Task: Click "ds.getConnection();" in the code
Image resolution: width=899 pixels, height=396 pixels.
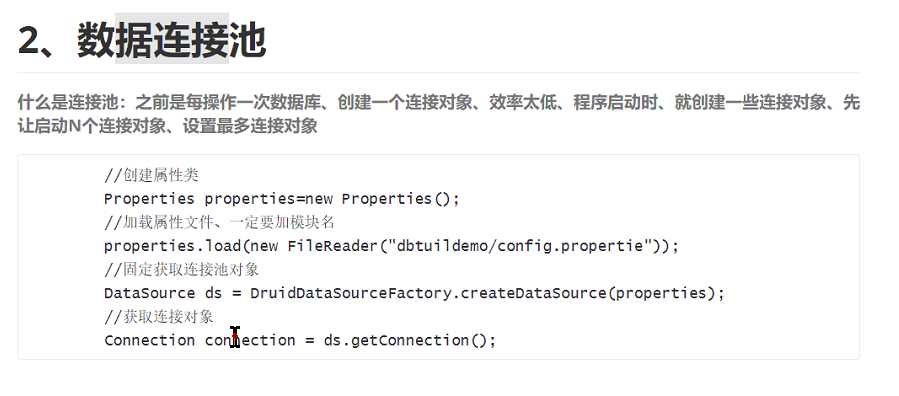Action: tap(410, 340)
